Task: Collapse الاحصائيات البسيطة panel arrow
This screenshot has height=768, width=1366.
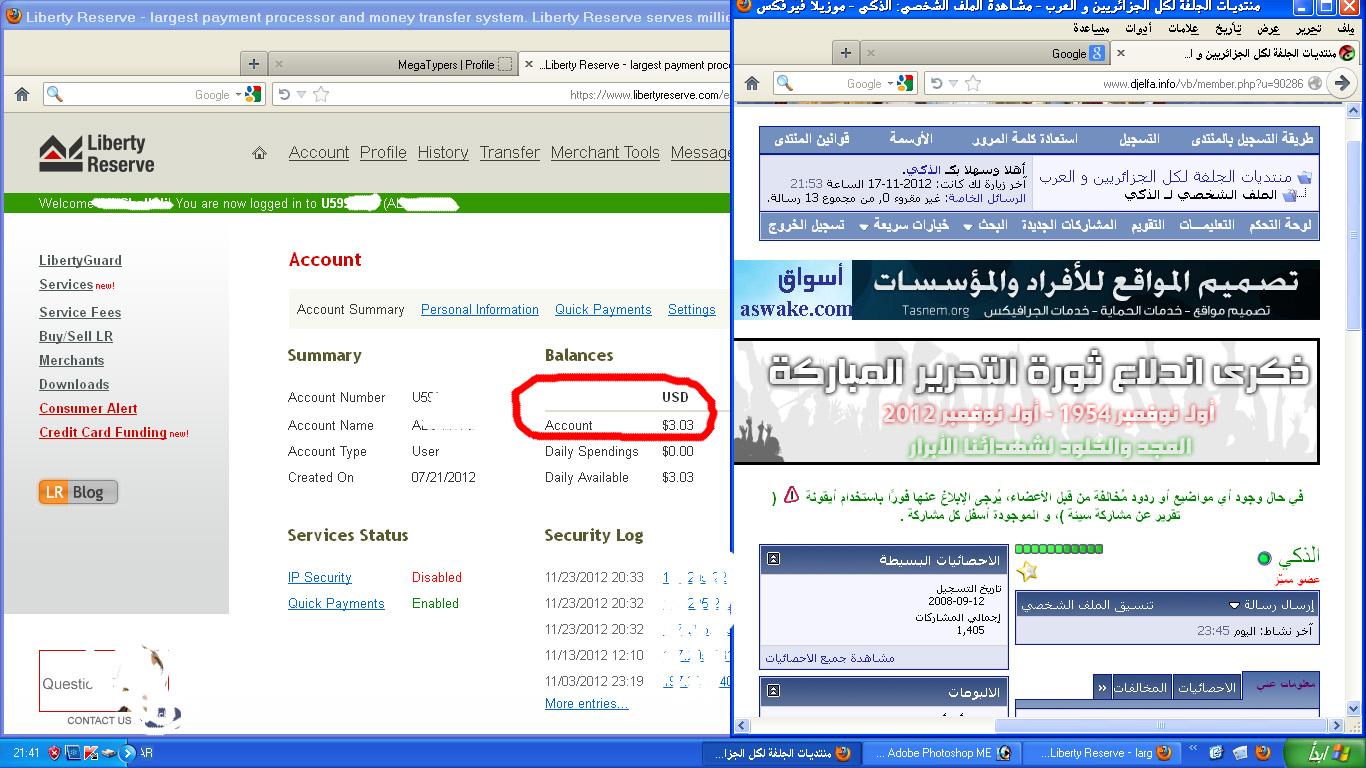Action: click(773, 559)
